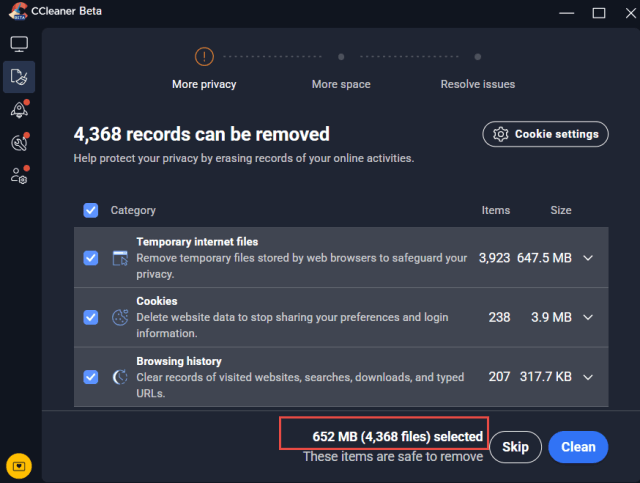640x483 pixels.
Task: Click the CCleaner Beta logo icon
Action: (18, 11)
